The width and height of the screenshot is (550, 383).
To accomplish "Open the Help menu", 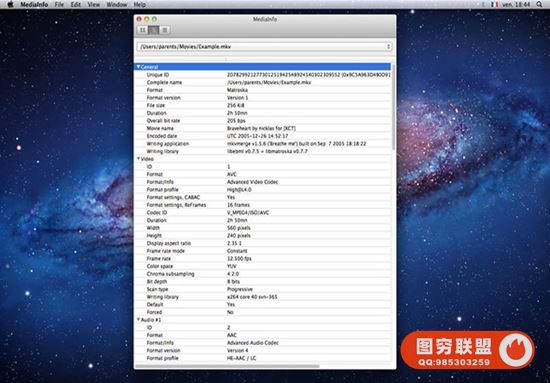I will pos(140,5).
